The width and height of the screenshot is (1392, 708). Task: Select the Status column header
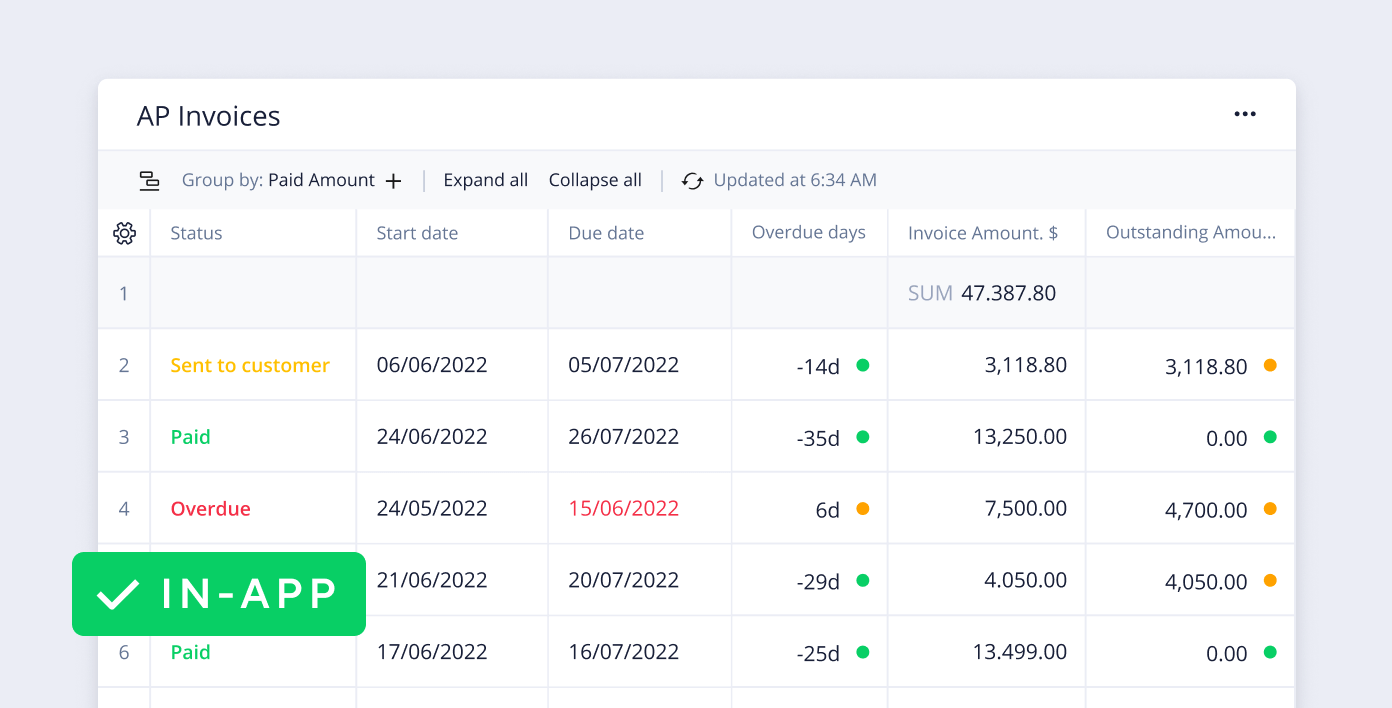tap(196, 232)
